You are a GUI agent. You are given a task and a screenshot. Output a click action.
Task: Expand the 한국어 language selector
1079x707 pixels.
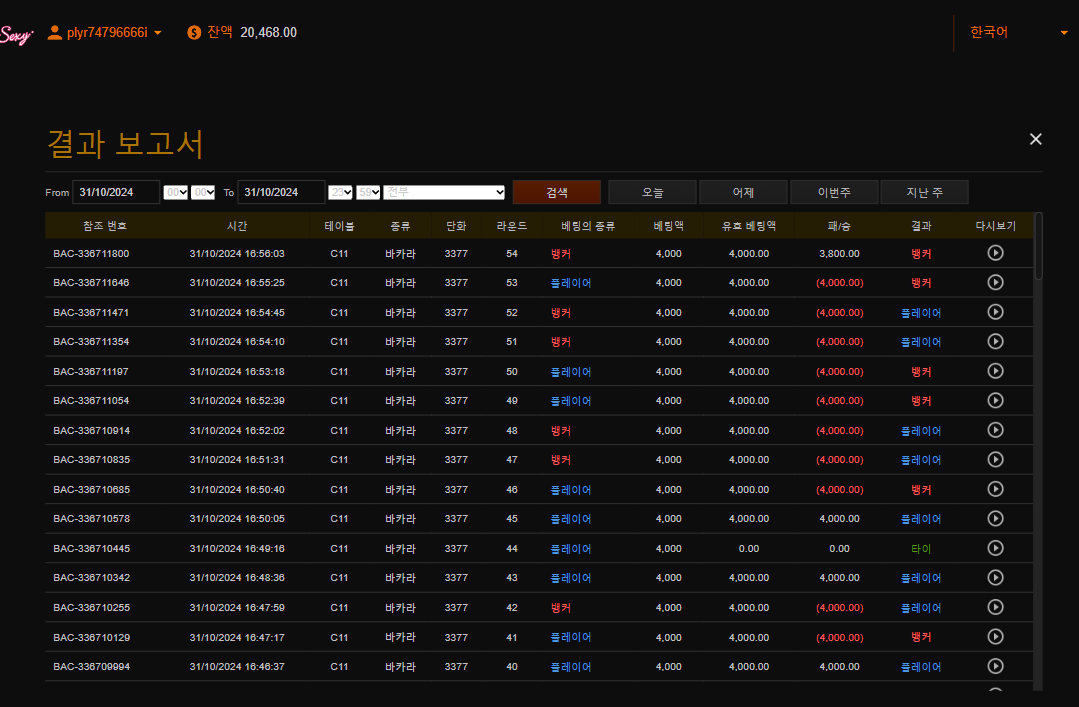pos(1015,32)
